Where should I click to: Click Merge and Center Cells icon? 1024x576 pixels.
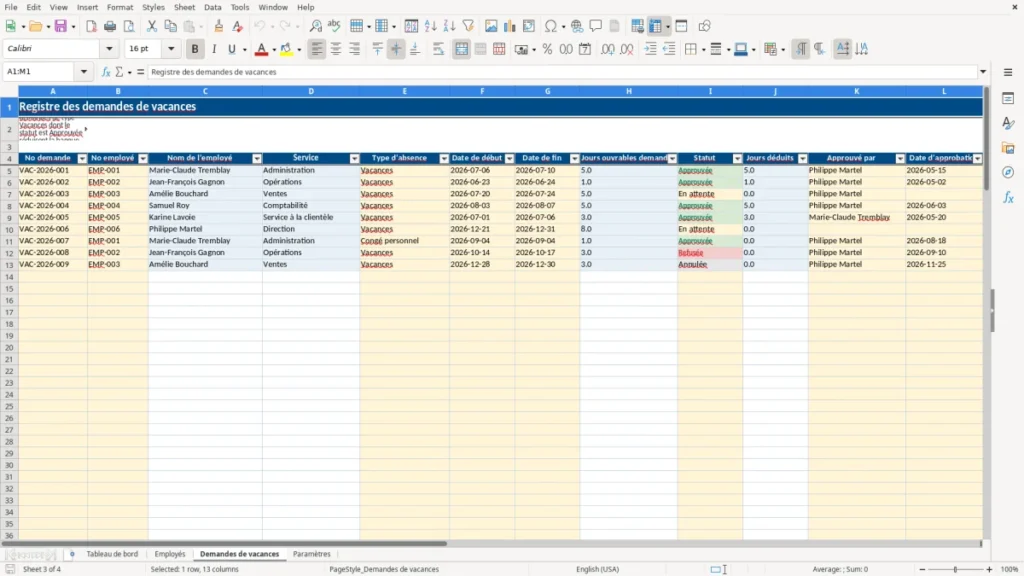pos(462,49)
